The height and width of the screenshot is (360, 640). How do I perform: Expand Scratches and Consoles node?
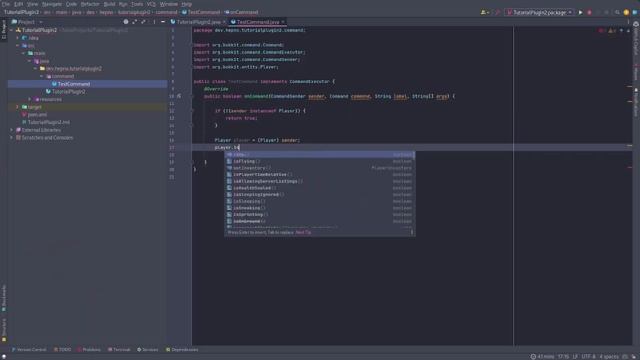point(11,138)
